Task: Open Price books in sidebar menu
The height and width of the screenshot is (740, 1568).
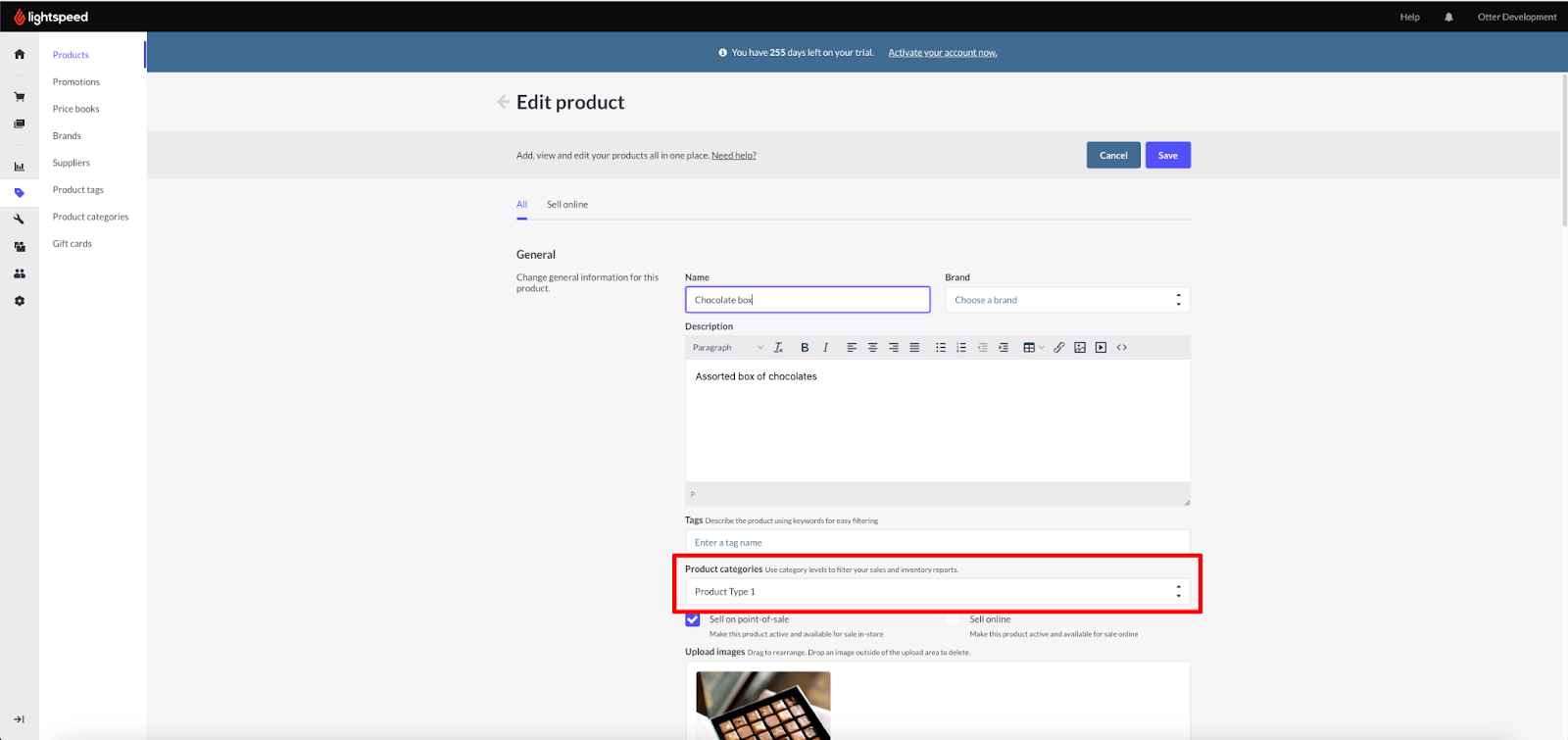Action: pos(76,109)
